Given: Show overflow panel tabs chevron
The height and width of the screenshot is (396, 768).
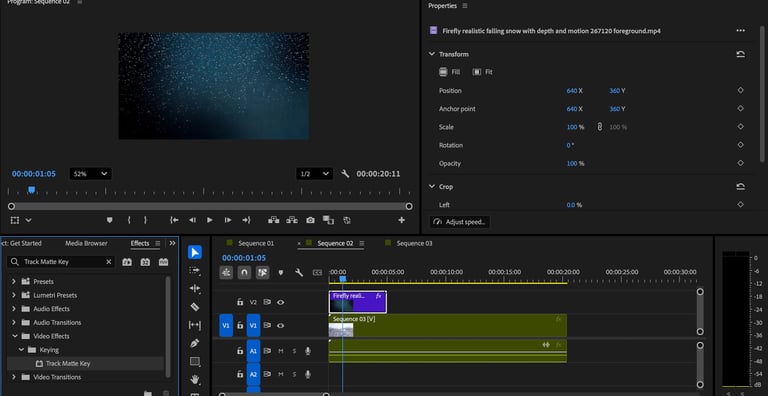Looking at the screenshot, I should (x=172, y=243).
